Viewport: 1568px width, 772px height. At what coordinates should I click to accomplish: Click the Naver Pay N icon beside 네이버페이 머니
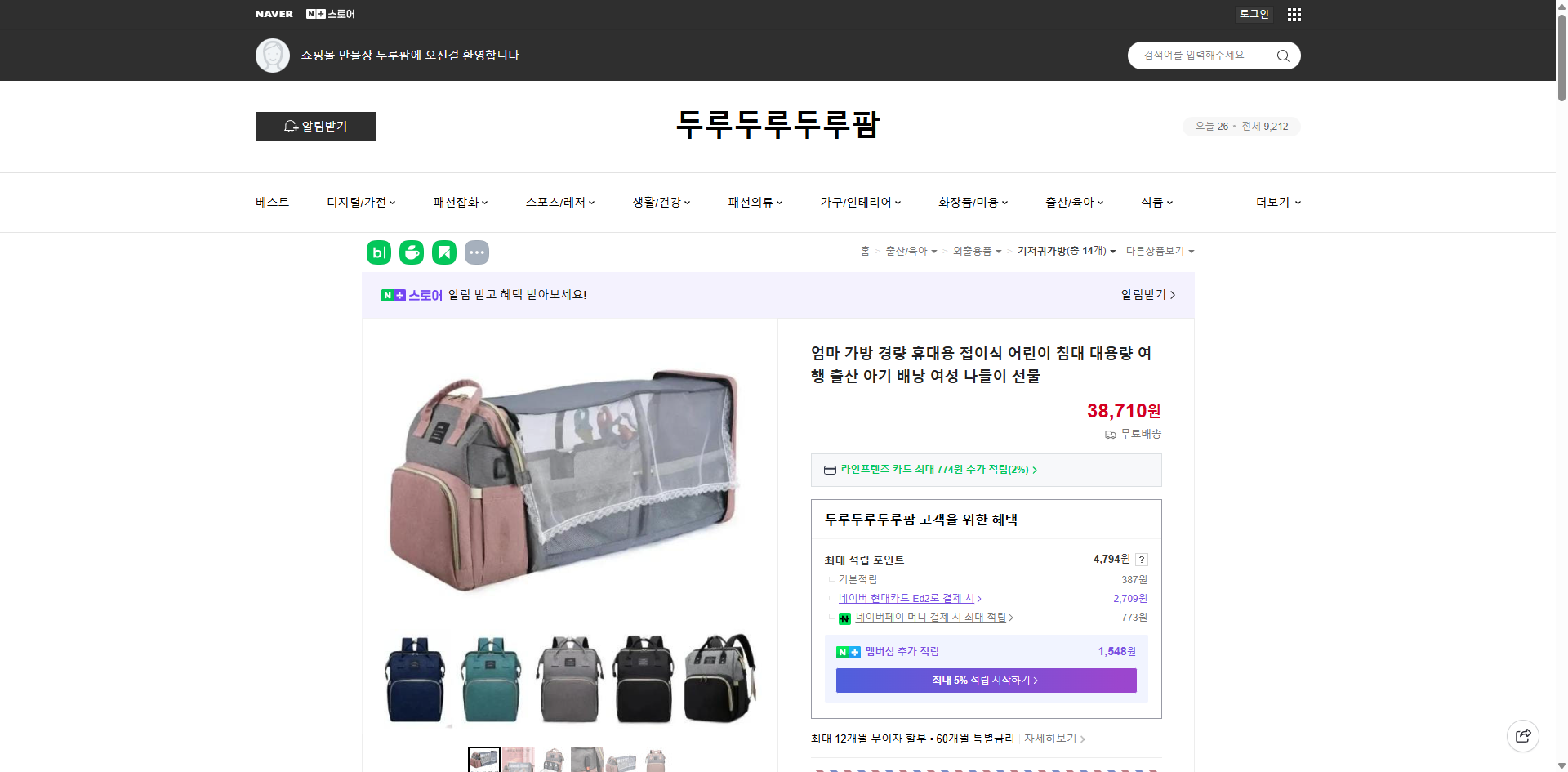pos(845,618)
